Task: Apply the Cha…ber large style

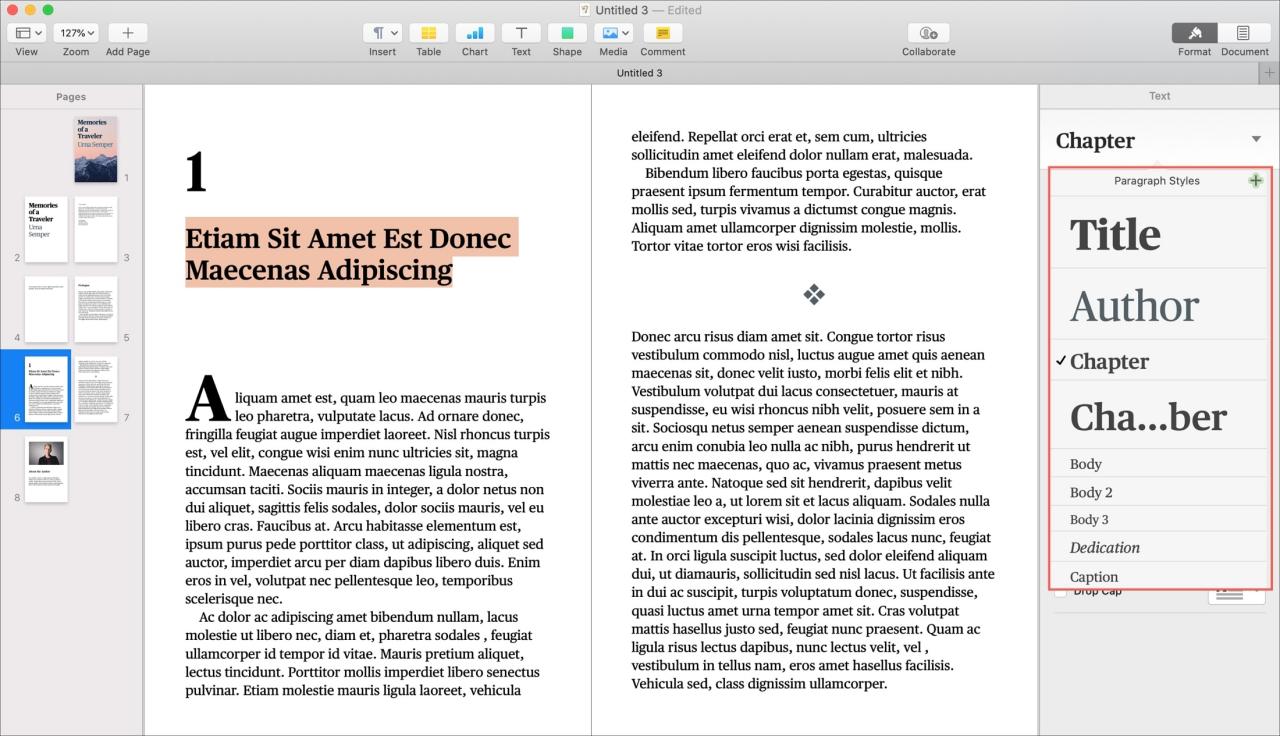Action: point(1158,416)
